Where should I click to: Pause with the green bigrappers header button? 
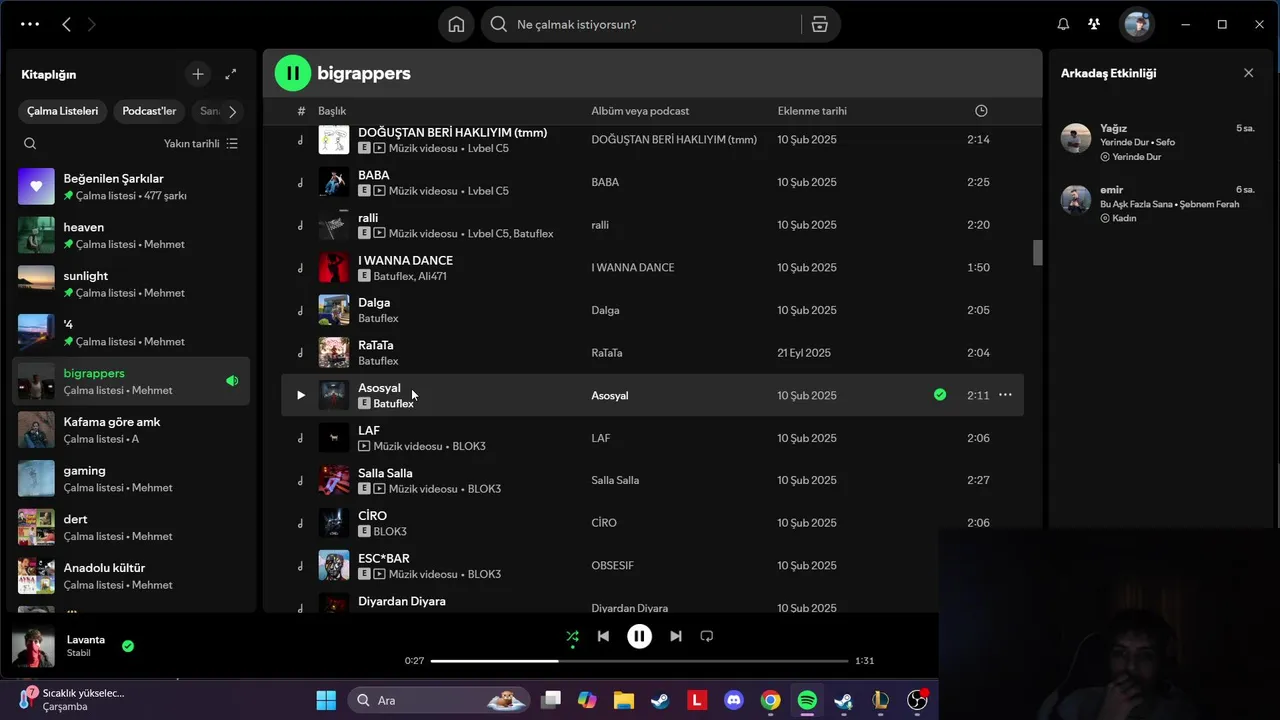click(293, 73)
